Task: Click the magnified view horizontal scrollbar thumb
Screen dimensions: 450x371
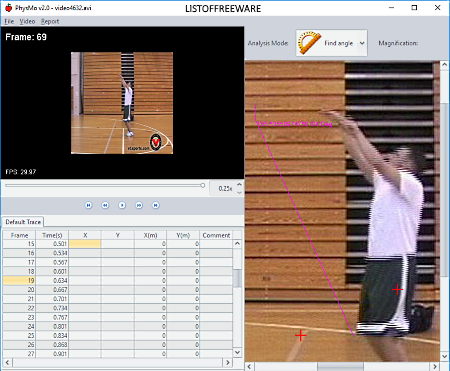Action: tap(341, 367)
